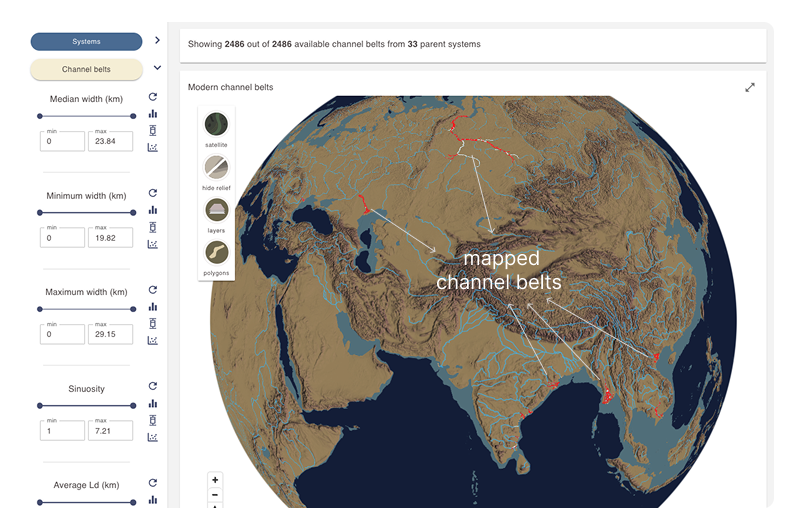
Task: Show Median width scatter plot
Action: pyautogui.click(x=153, y=147)
